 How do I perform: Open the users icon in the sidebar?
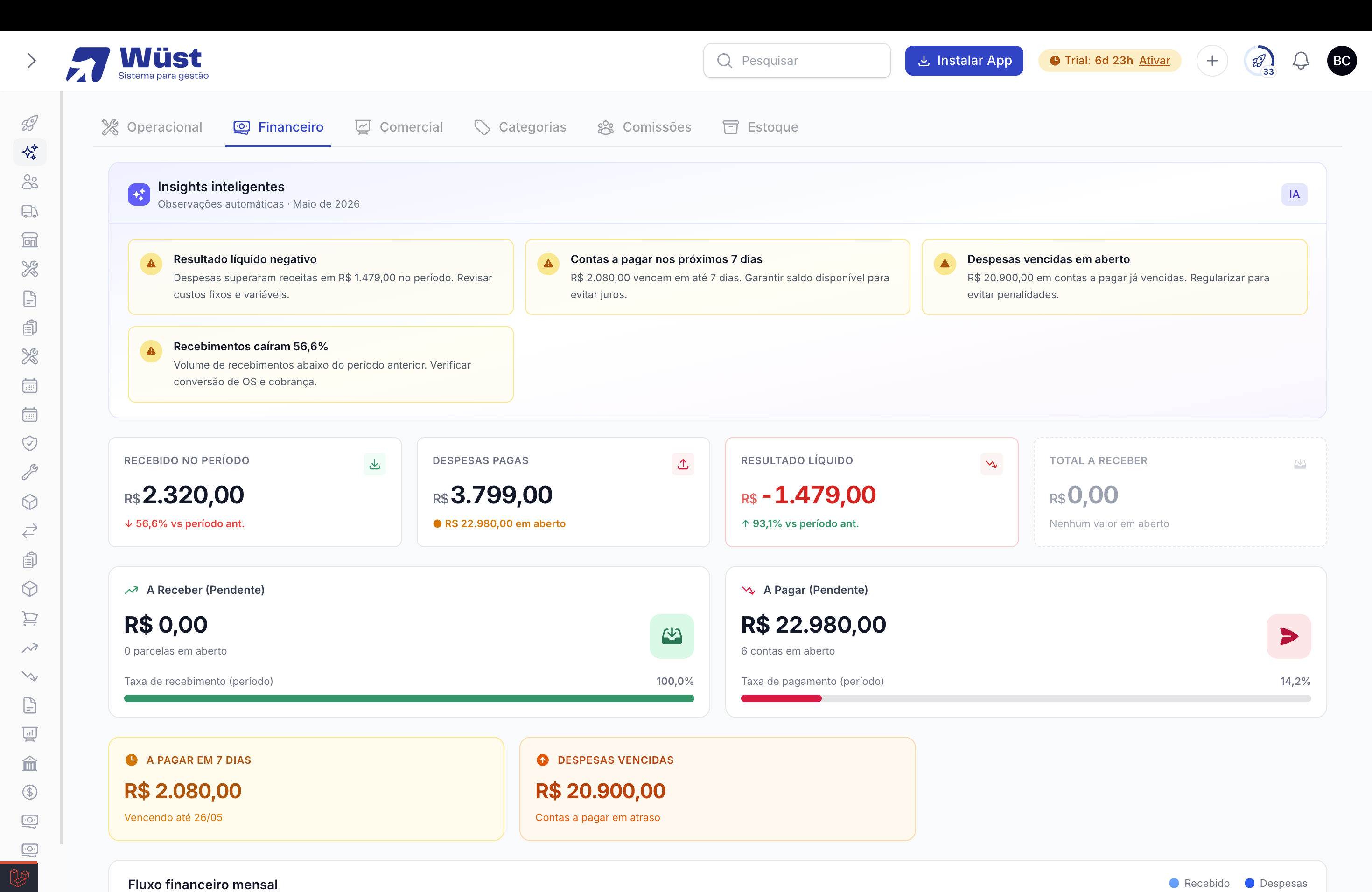click(30, 182)
